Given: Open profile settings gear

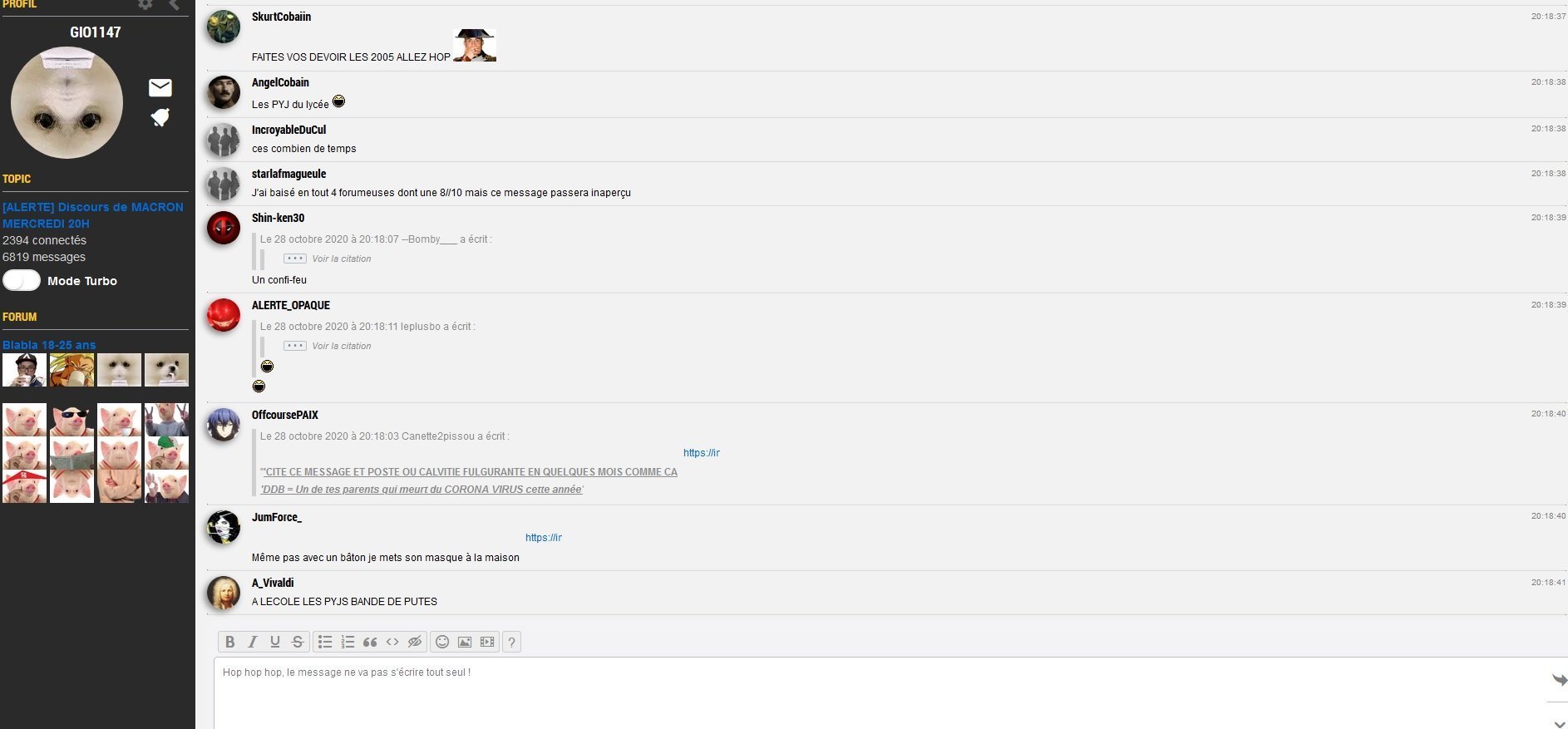Looking at the screenshot, I should [145, 4].
